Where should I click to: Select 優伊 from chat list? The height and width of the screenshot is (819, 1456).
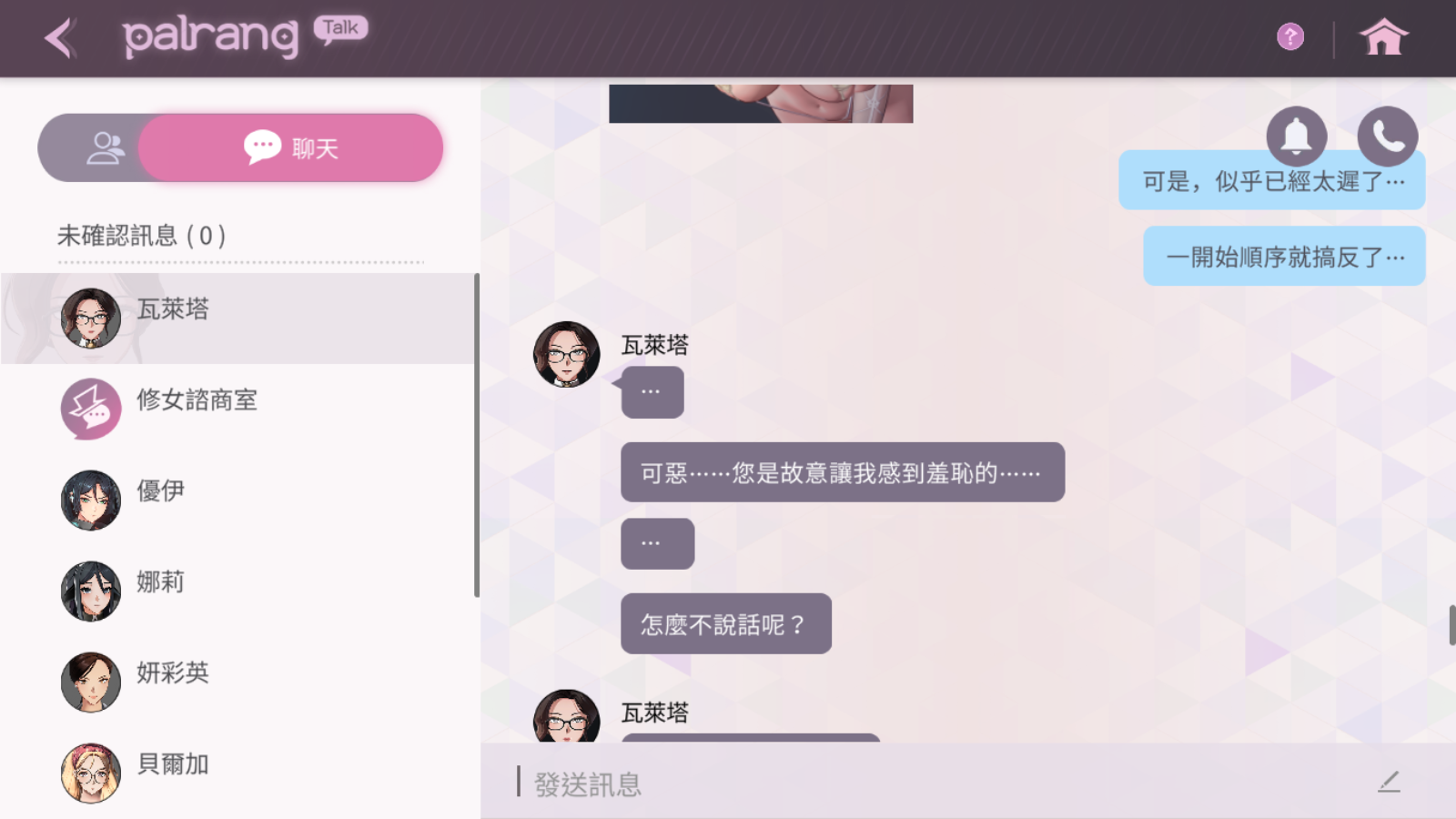[238, 500]
